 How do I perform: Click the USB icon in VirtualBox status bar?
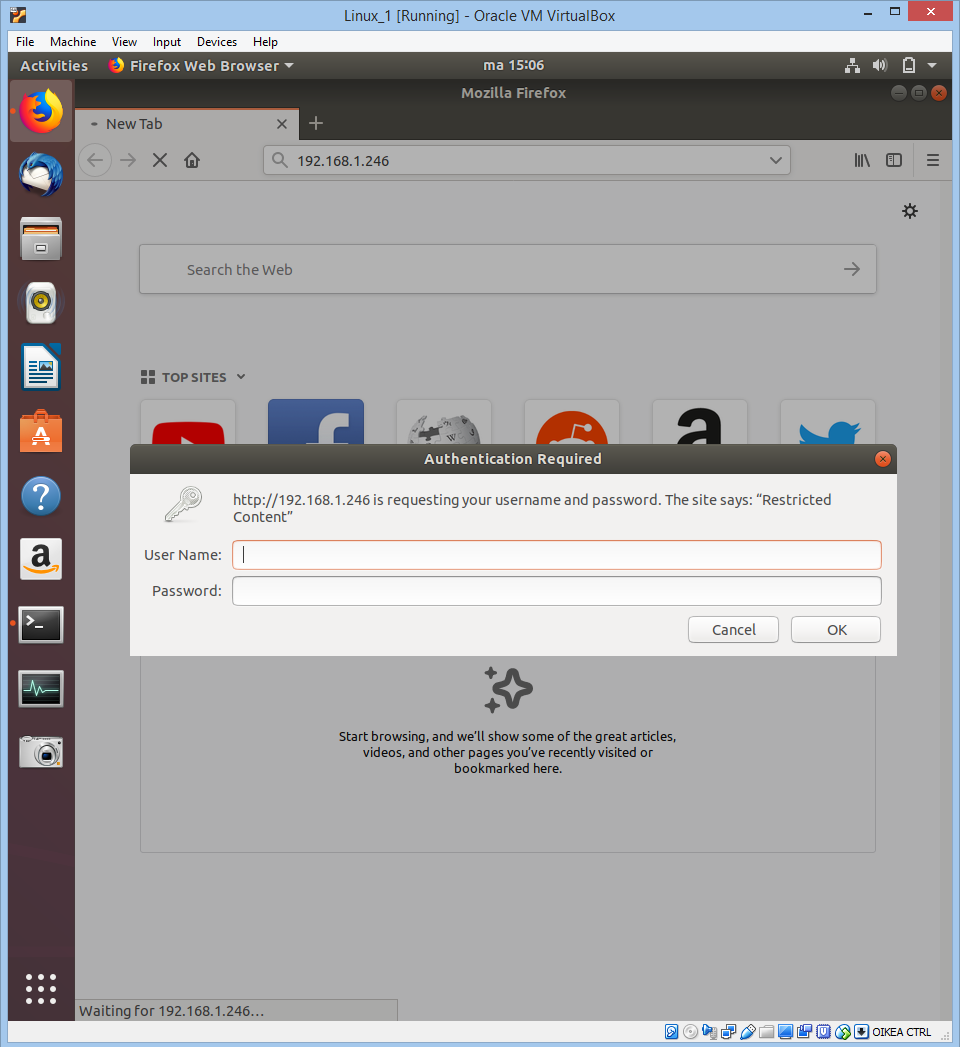748,1031
